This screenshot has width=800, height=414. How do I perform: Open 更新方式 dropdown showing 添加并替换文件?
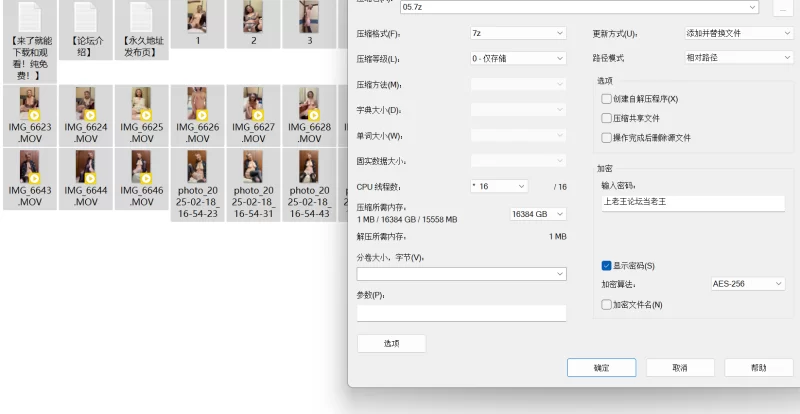click(739, 33)
